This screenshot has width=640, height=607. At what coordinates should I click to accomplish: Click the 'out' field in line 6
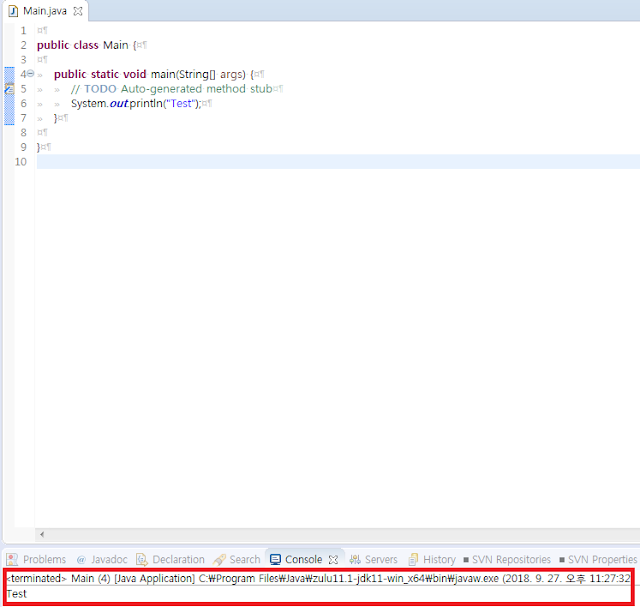[x=119, y=104]
